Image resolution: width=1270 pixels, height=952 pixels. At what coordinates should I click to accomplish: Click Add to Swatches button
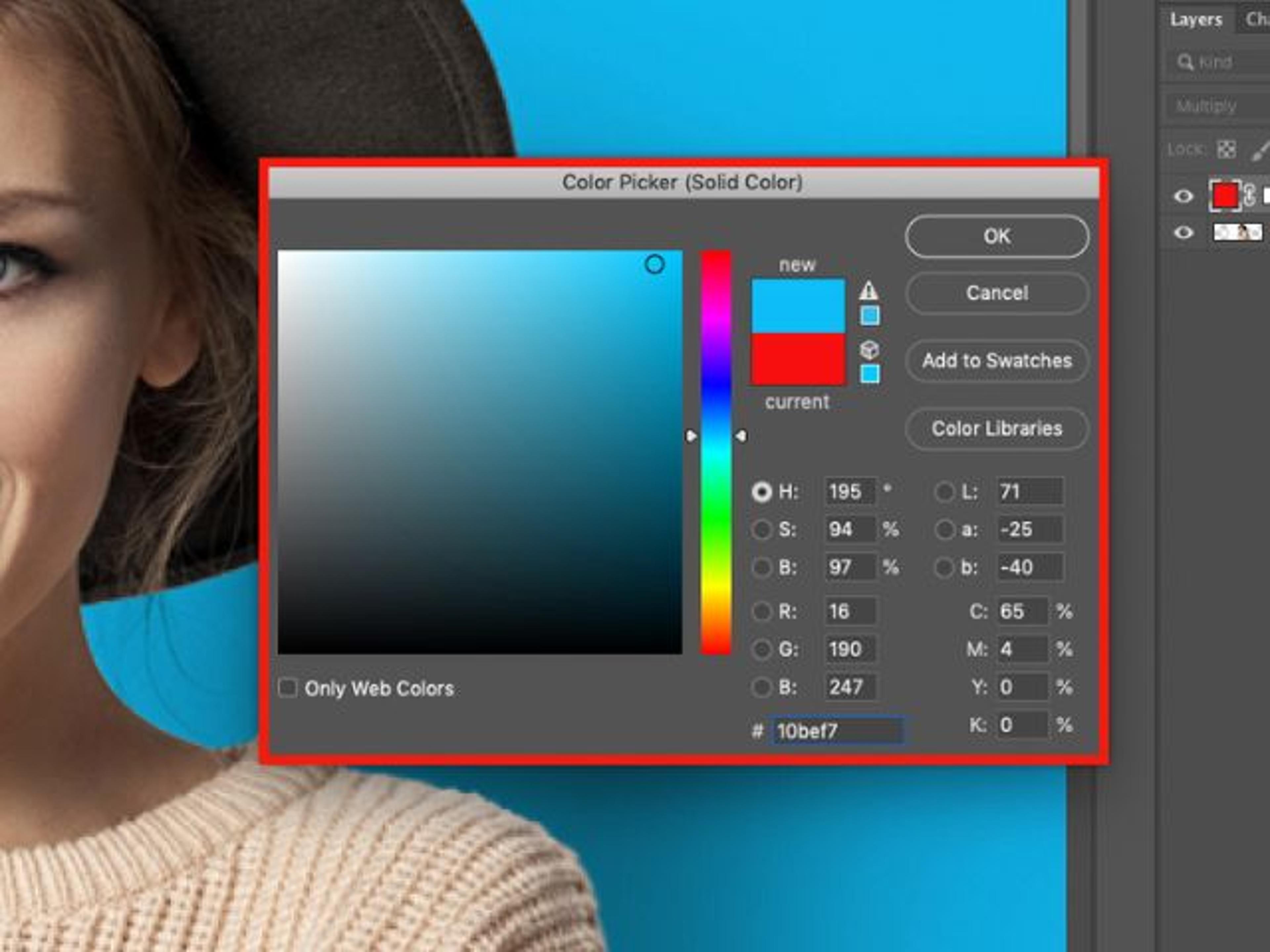pos(997,361)
